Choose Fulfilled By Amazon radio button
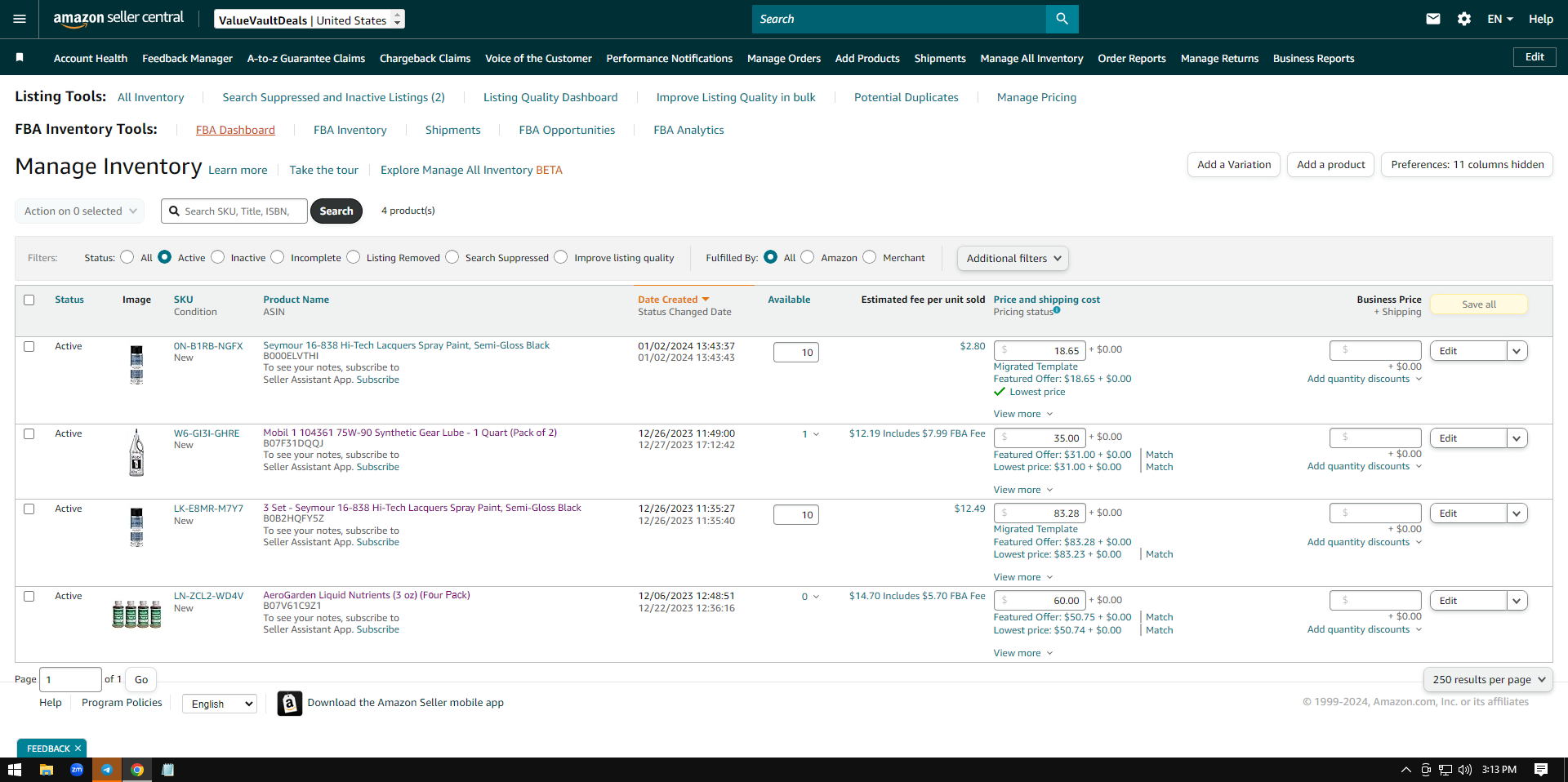Screen dimensions: 1568x782 pyautogui.click(x=808, y=257)
